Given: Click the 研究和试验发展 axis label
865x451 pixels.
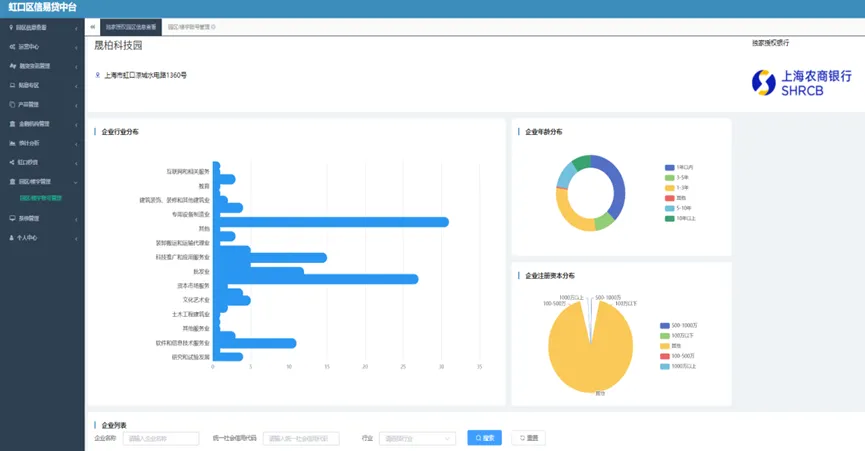Looking at the screenshot, I should coord(191,357).
